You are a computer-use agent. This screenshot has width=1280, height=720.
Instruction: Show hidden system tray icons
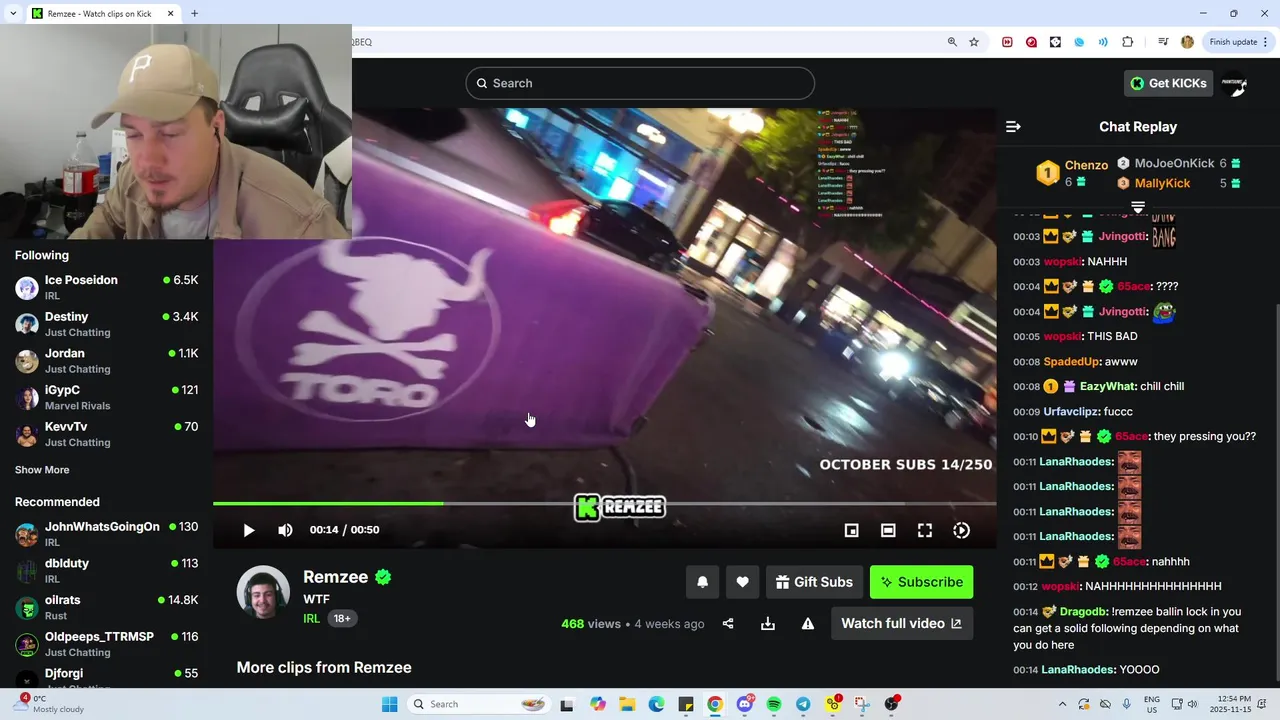click(x=1062, y=704)
